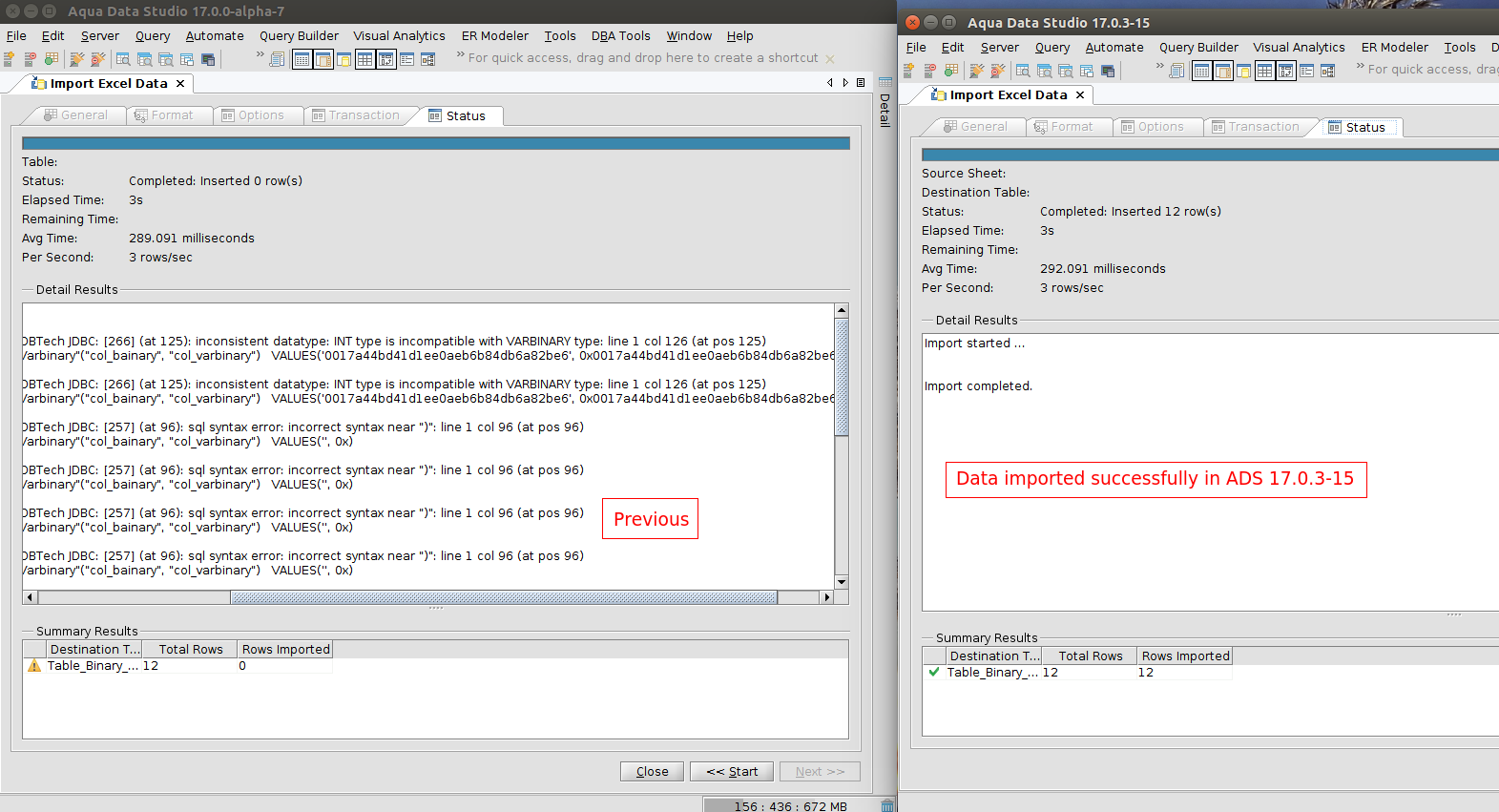Image resolution: width=1499 pixels, height=812 pixels.
Task: Click the list-form view icon in alpha-7 toolbar
Action: (406, 59)
